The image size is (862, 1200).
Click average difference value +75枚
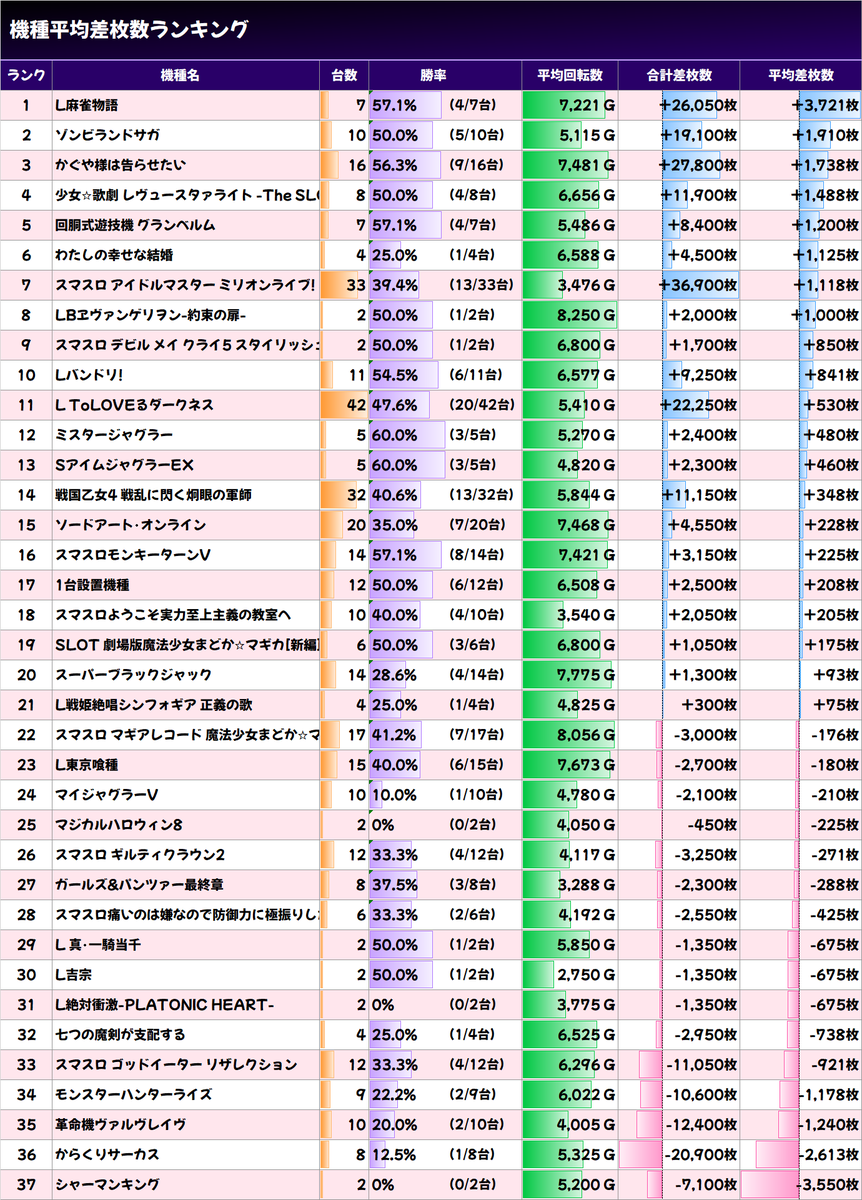tap(836, 705)
